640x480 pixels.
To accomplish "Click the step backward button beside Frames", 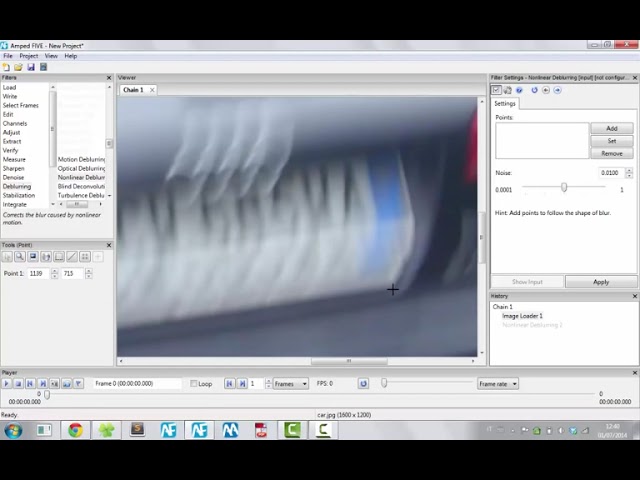I will point(229,384).
